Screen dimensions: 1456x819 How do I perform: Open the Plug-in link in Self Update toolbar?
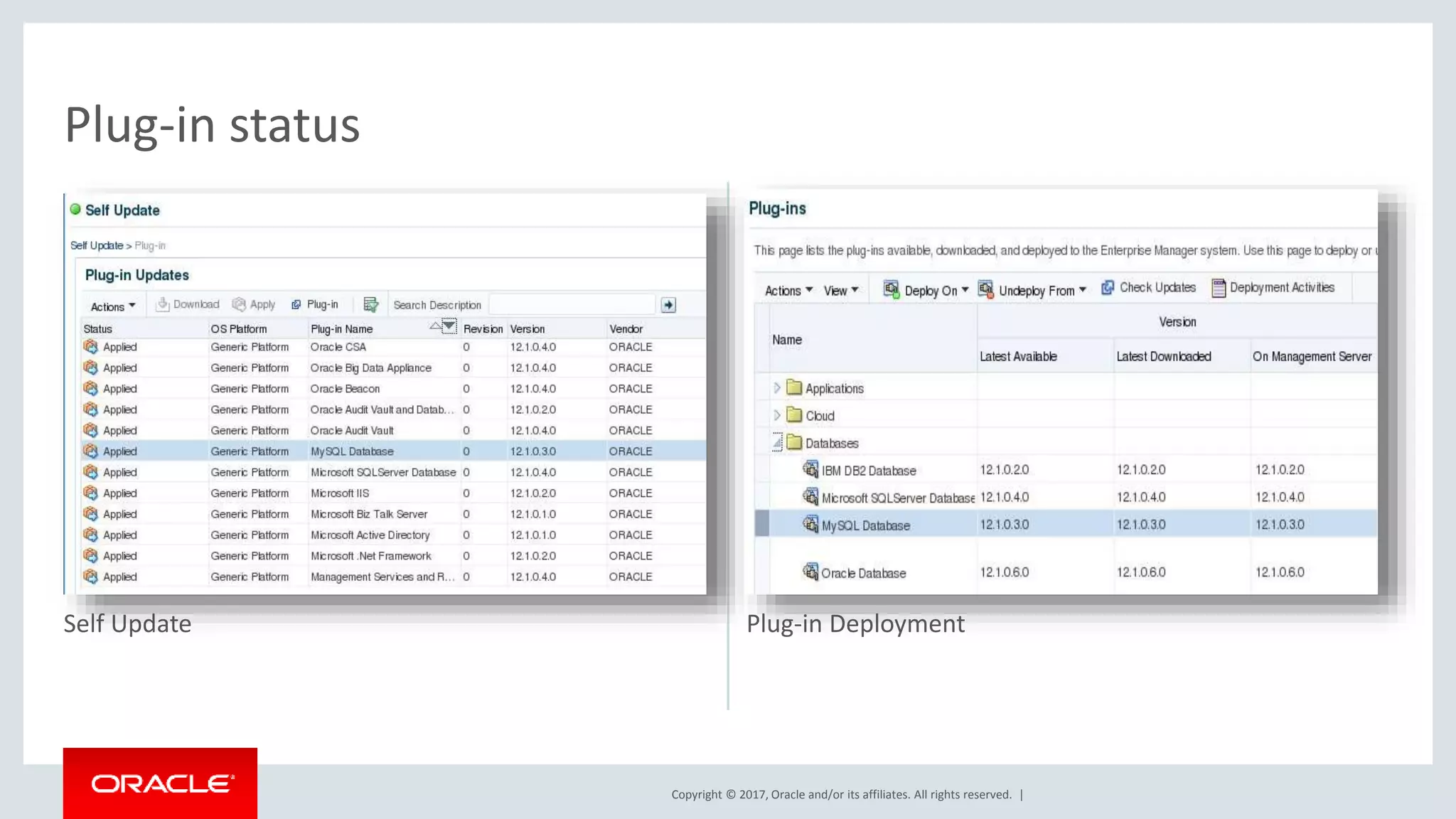click(315, 304)
